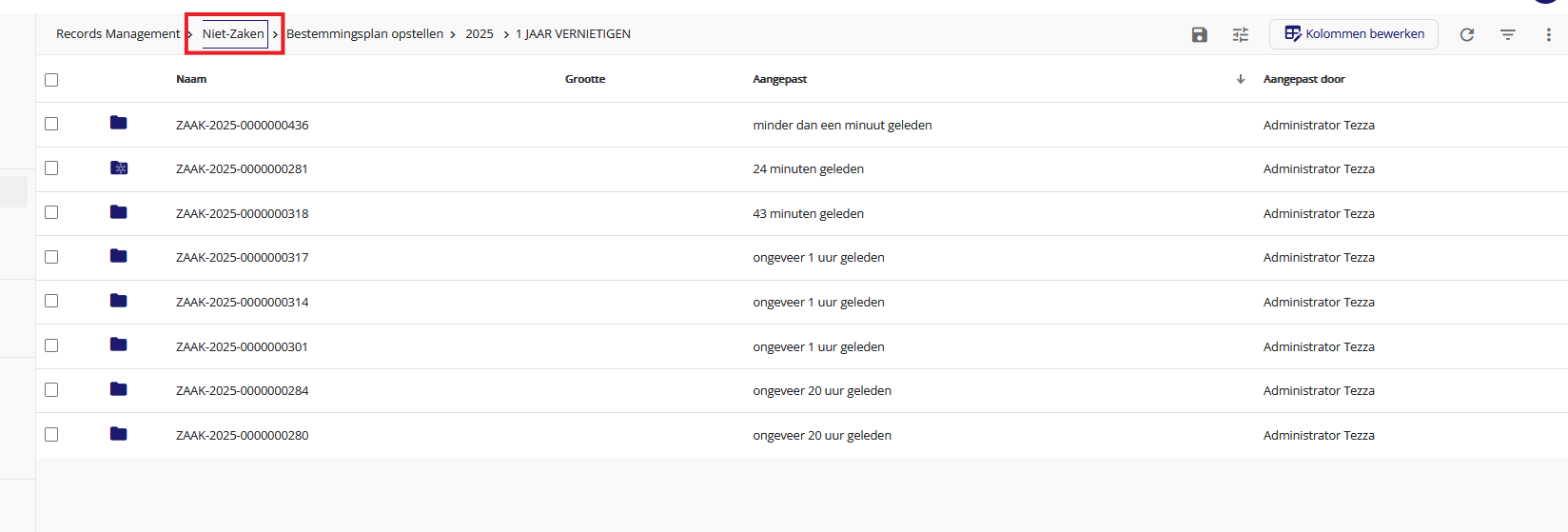Toggle sort arrow in Aangepast column
1568x532 pixels.
(x=1241, y=79)
